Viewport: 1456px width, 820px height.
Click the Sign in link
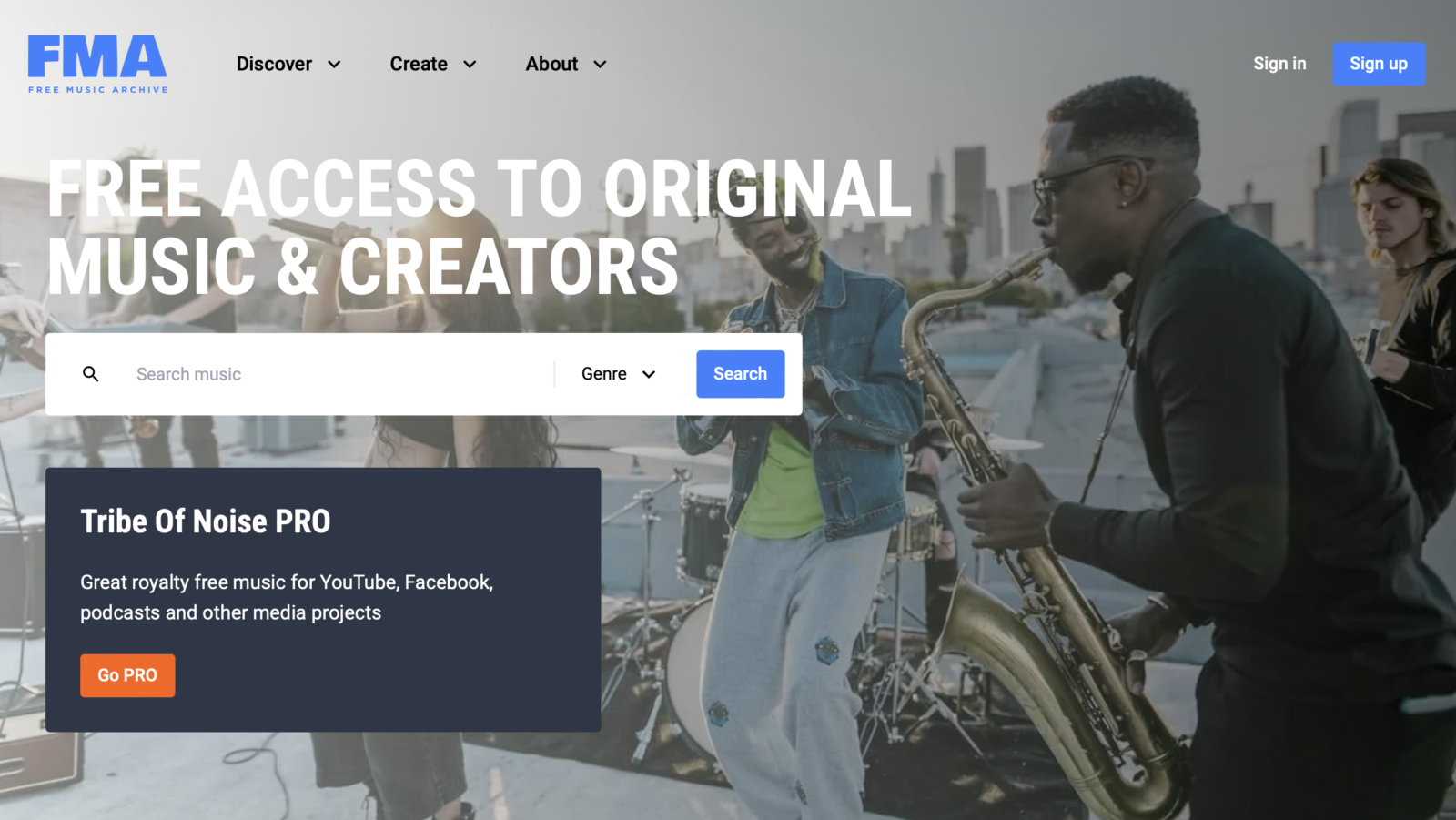(x=1279, y=64)
